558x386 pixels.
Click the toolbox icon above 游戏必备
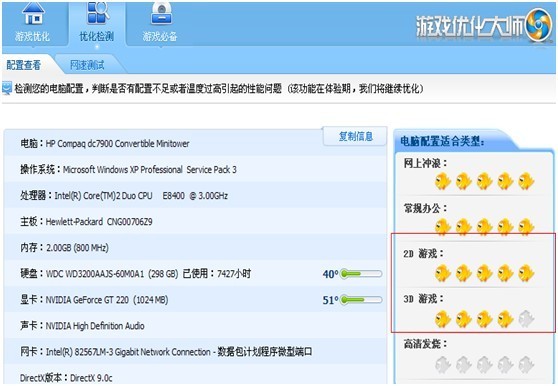[162, 14]
